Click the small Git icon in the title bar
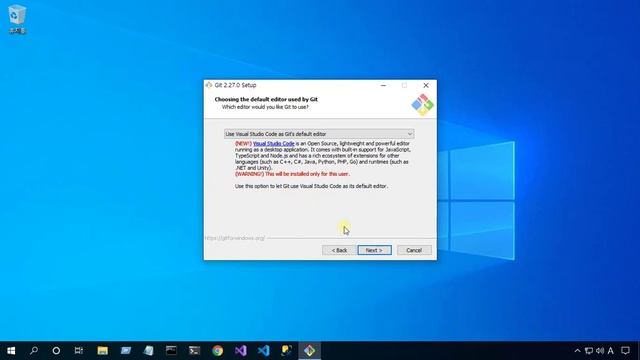Image resolution: width=640 pixels, height=360 pixels. [209, 85]
